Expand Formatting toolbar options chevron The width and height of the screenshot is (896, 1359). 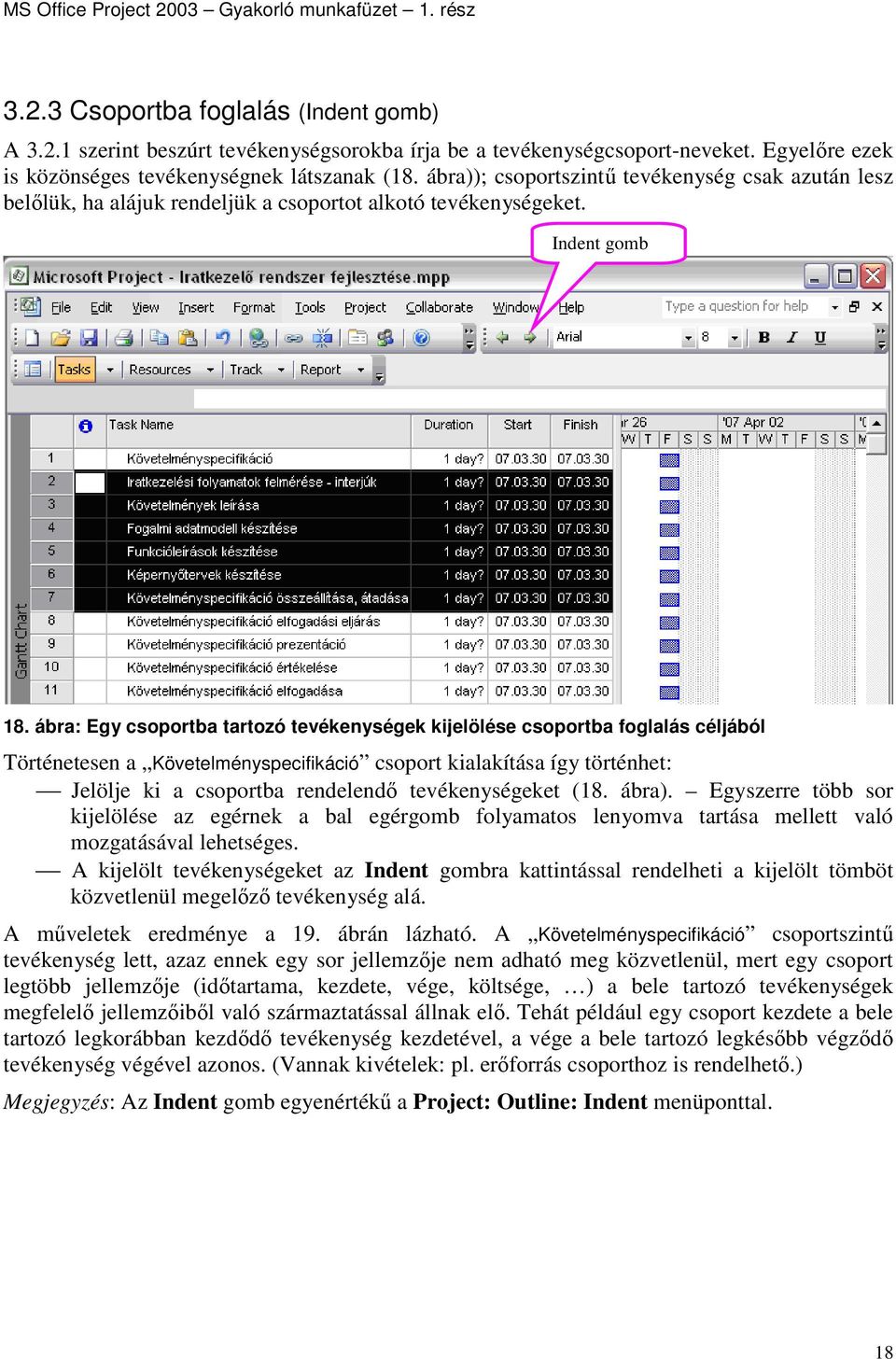881,338
